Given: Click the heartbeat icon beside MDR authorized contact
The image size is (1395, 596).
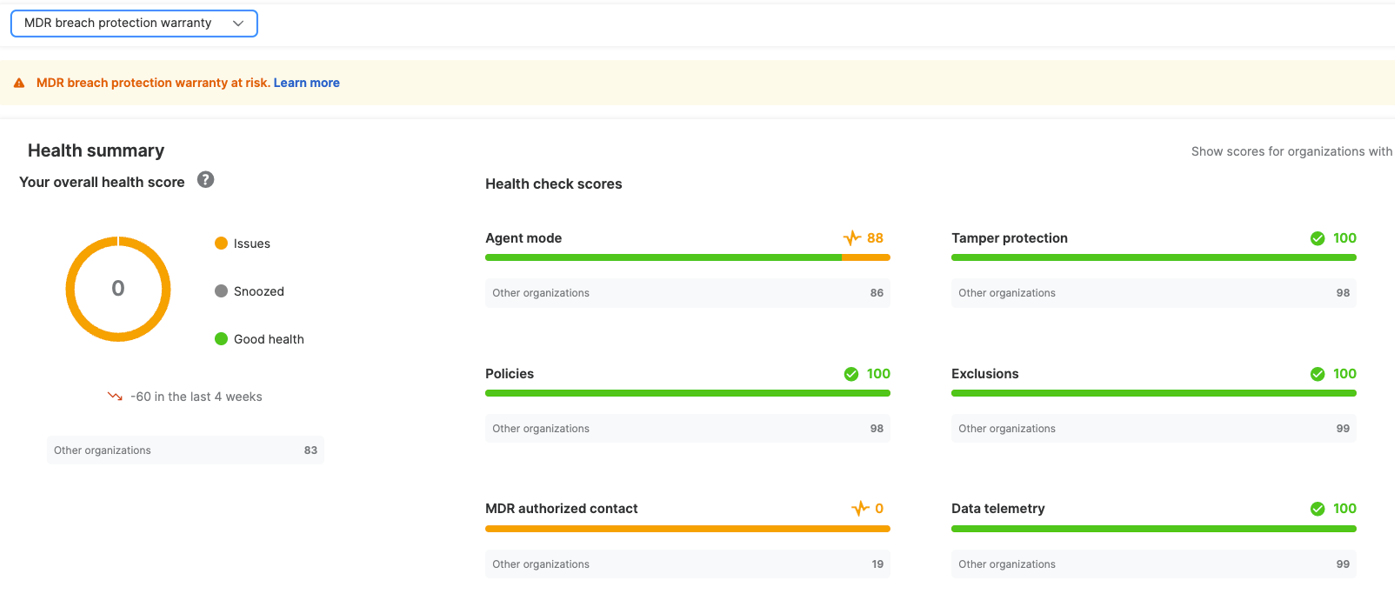Looking at the screenshot, I should (x=862, y=508).
